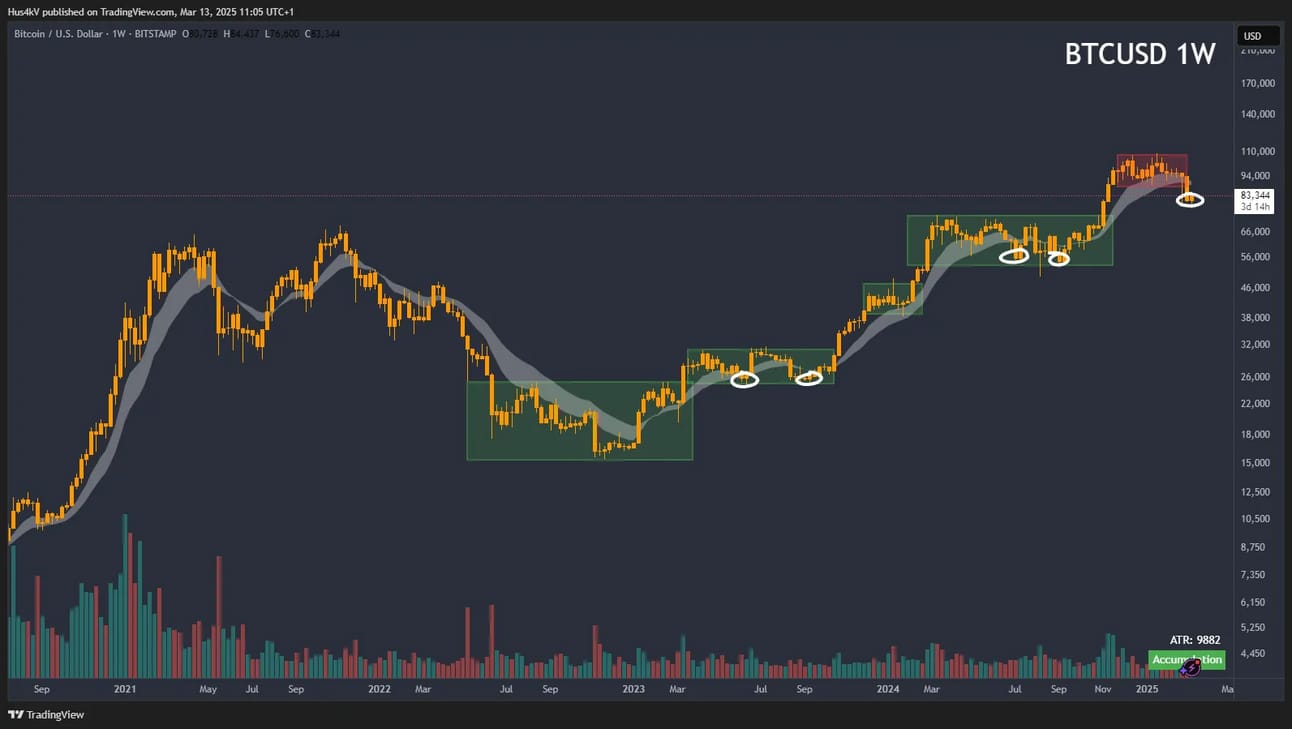The image size is (1292, 729).
Task: Click the purple lightning rocket icon
Action: click(1190, 668)
